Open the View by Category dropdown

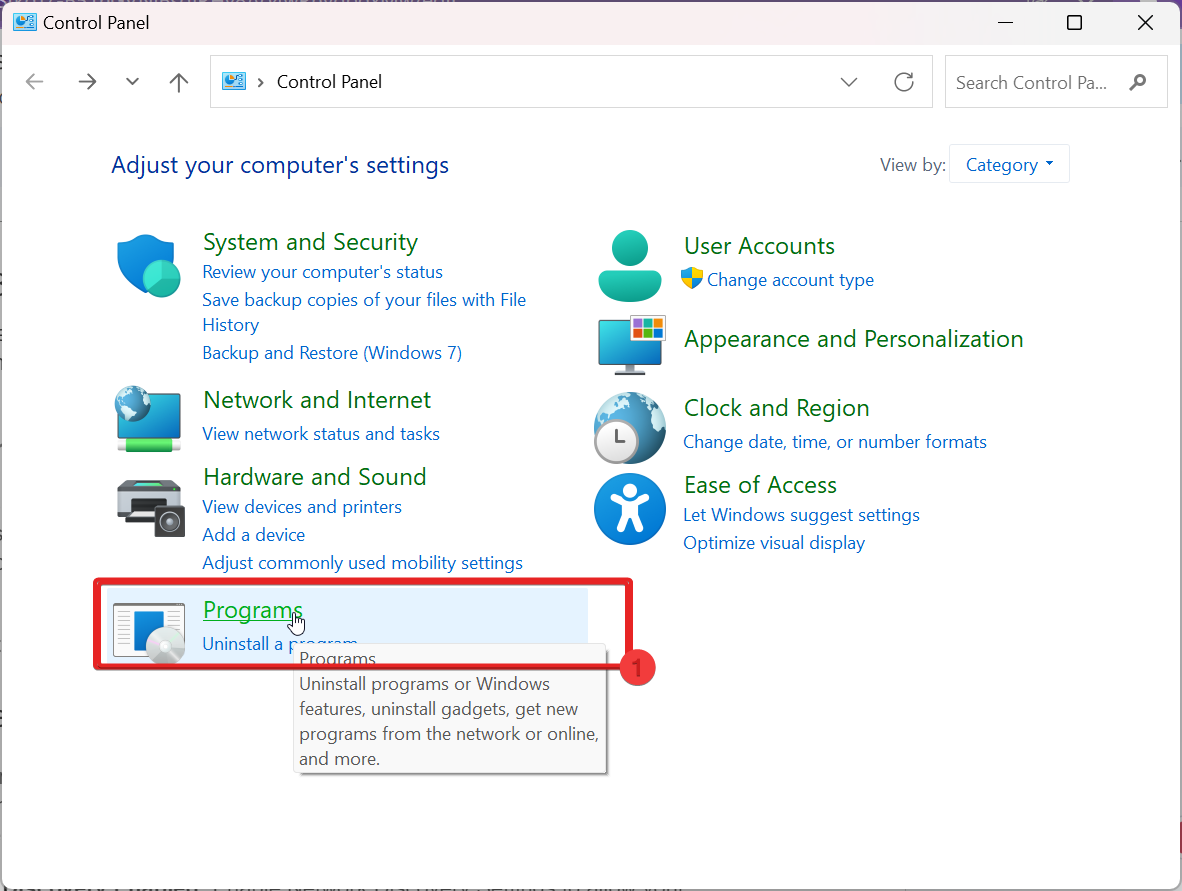pyautogui.click(x=1009, y=164)
